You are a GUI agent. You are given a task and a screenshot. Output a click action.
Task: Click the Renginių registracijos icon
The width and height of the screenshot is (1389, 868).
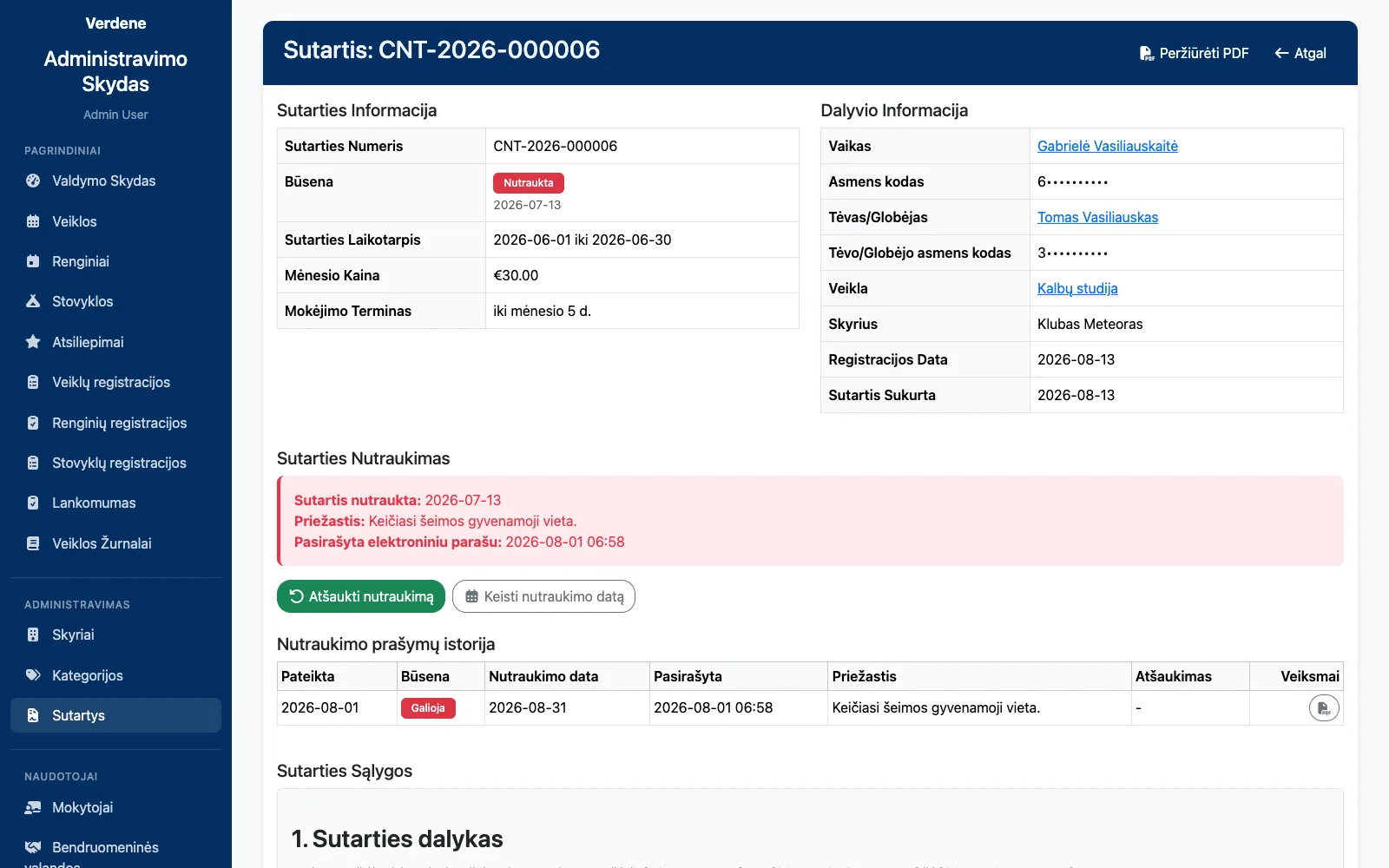[x=33, y=423]
